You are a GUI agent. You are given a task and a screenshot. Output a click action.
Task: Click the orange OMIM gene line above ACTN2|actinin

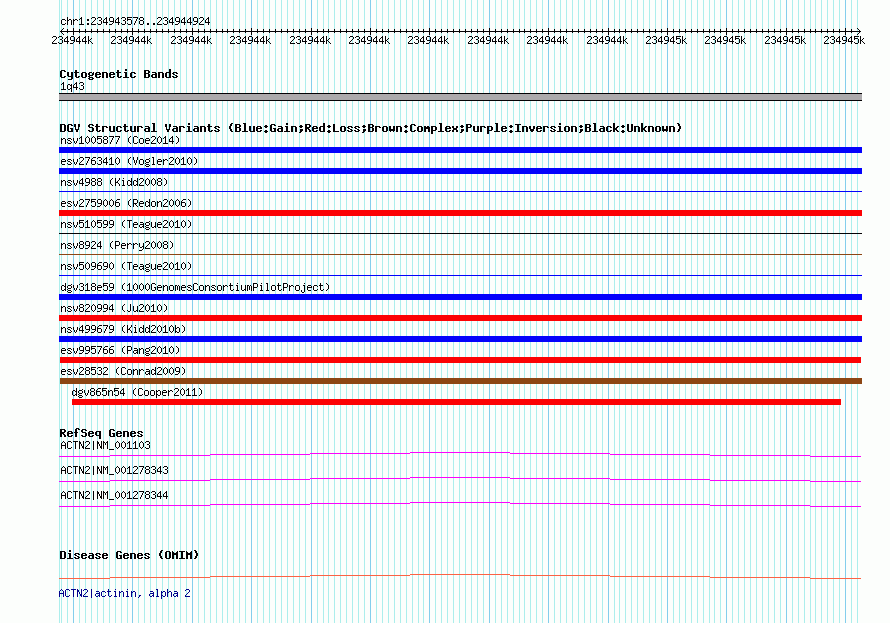460,576
